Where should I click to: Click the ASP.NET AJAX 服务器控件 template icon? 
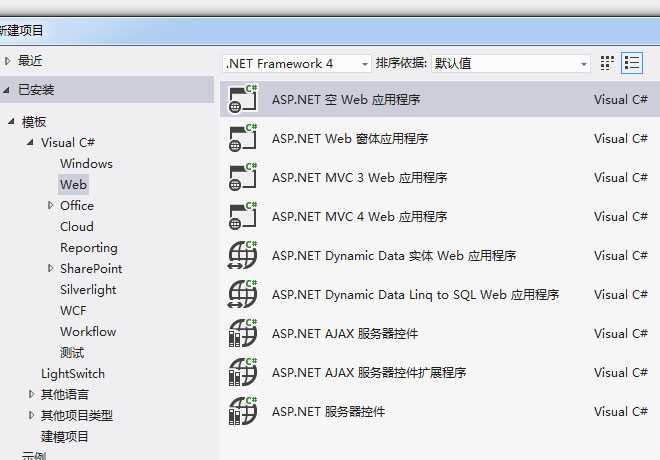[243, 333]
